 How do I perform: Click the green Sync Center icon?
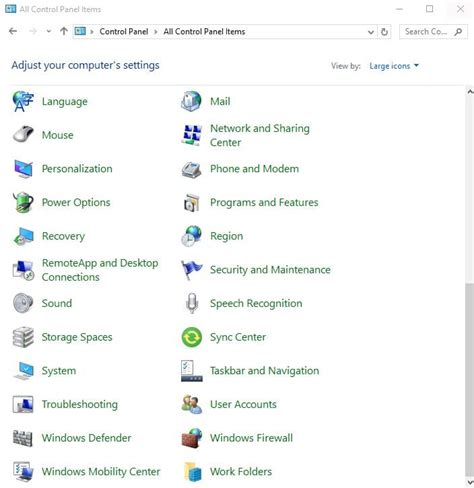[x=192, y=337]
